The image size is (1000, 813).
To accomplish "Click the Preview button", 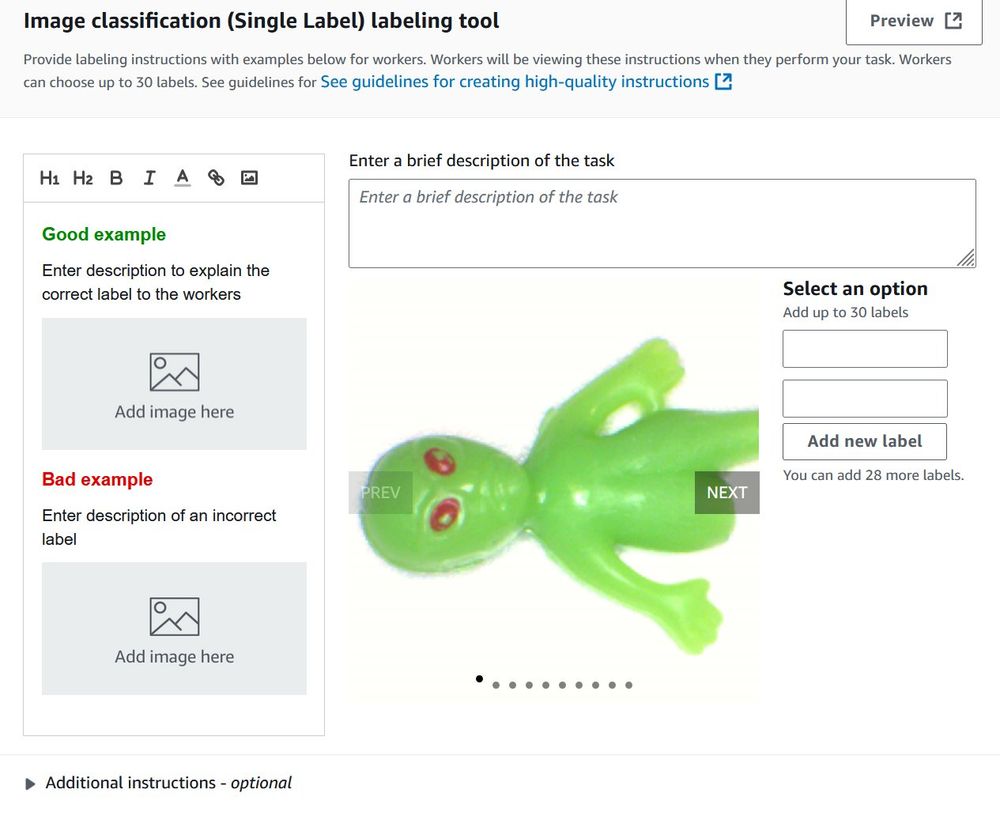I will (914, 21).
